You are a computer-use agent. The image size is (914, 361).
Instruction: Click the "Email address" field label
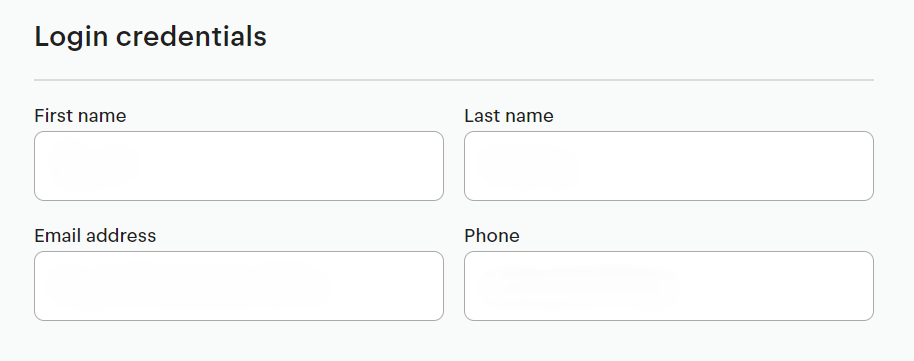(x=95, y=236)
